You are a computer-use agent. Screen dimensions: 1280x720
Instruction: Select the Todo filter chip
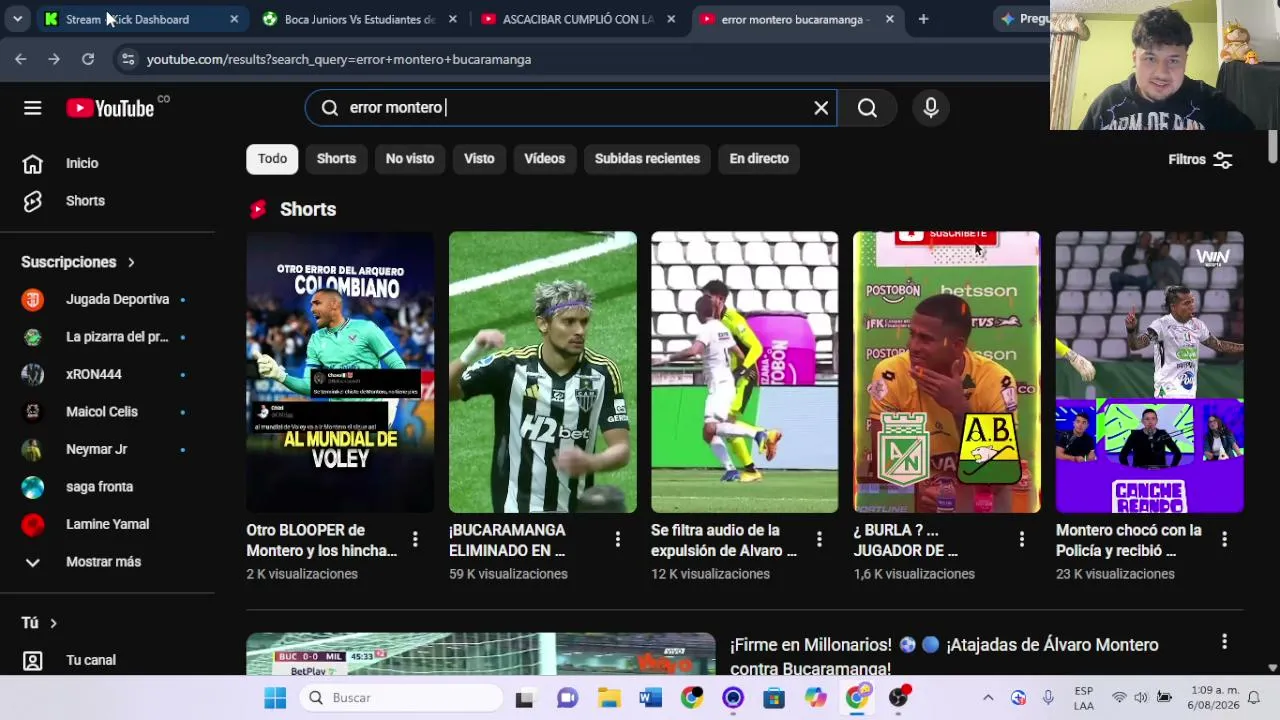pyautogui.click(x=272, y=159)
